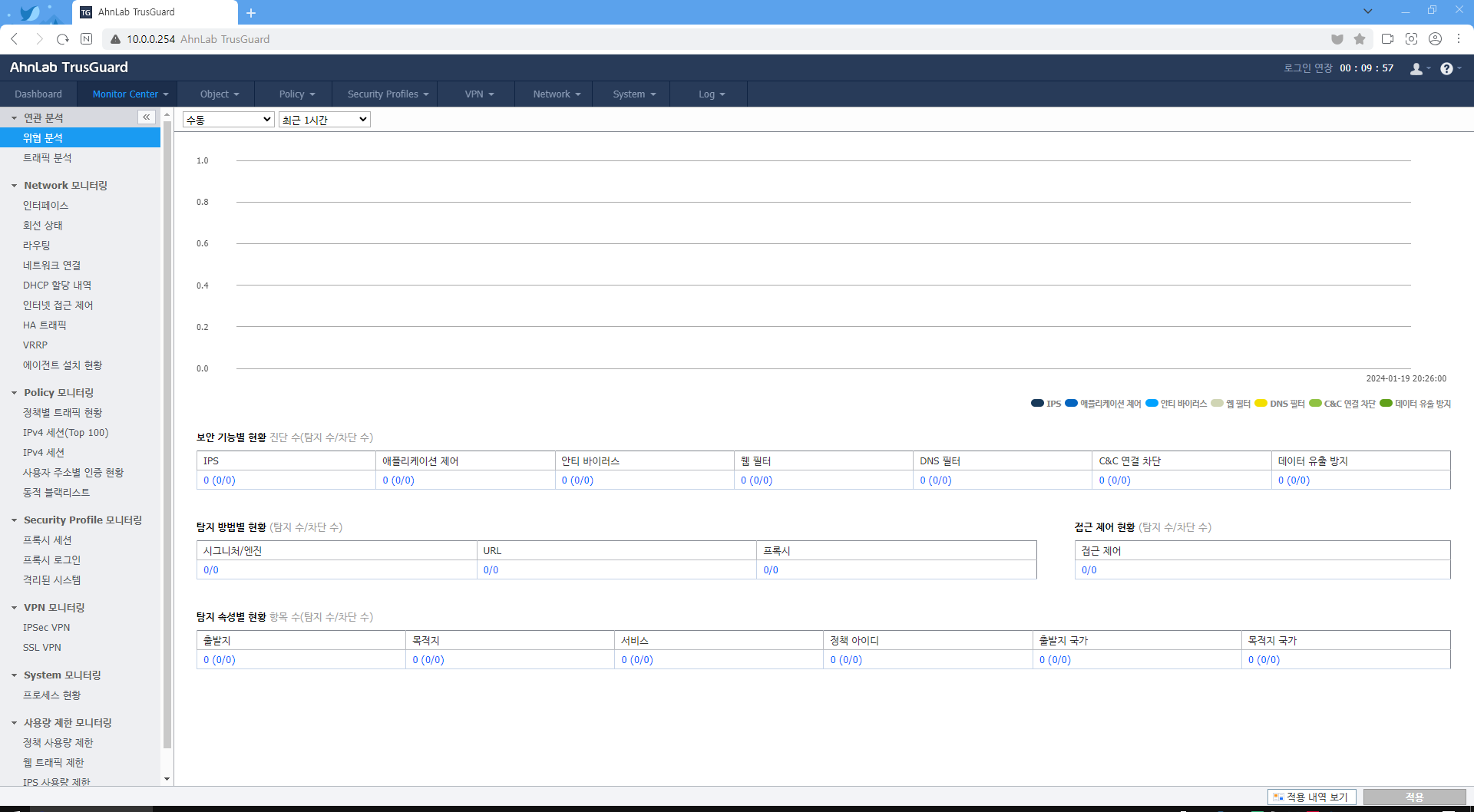Click 출발지 count 0 (0/0)

(x=220, y=660)
